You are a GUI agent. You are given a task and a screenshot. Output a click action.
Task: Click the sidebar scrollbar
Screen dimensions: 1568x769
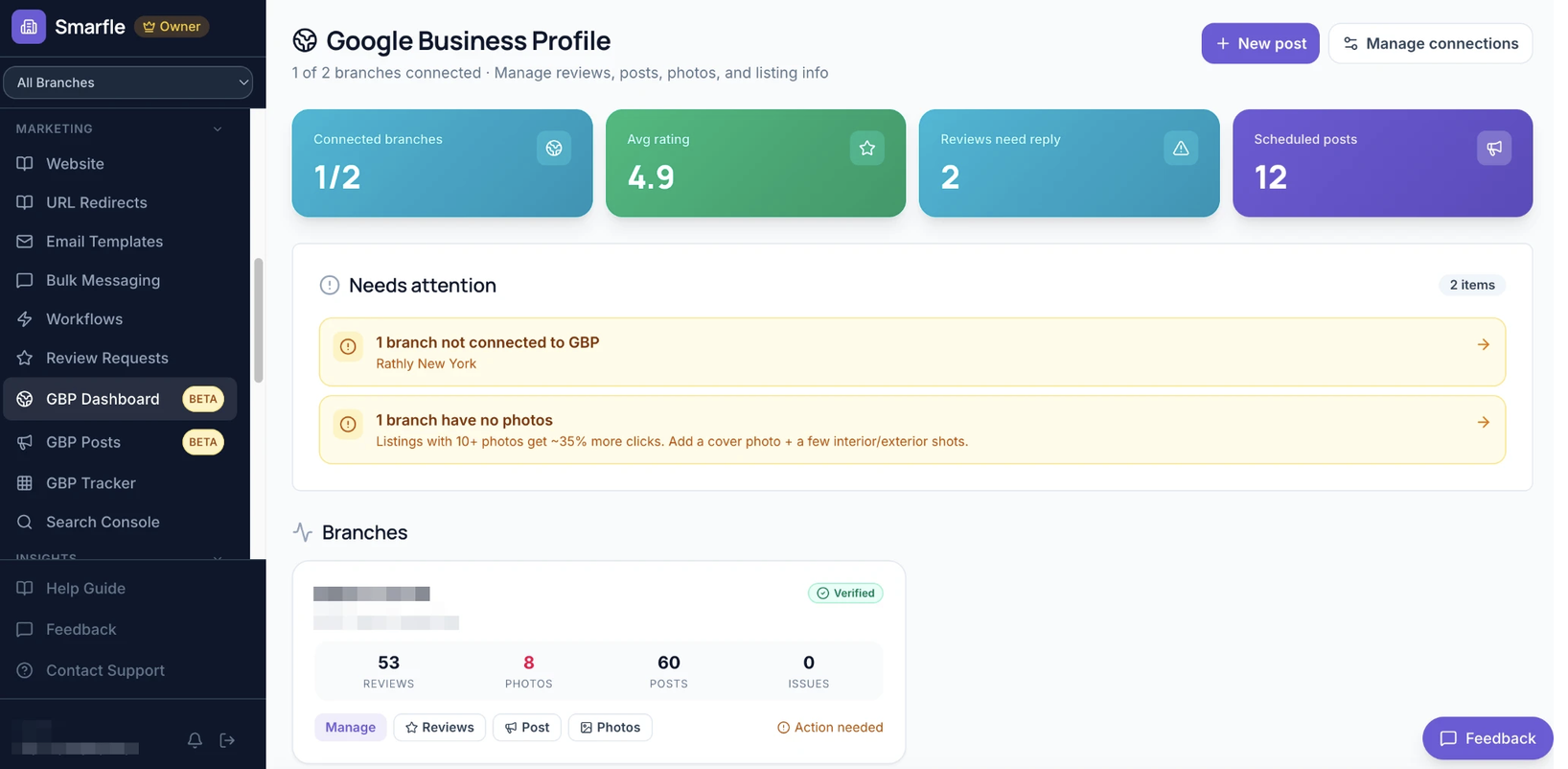258,321
